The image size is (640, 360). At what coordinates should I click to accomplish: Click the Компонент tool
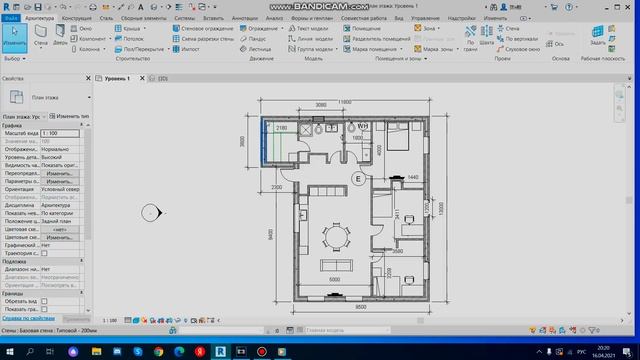(88, 39)
